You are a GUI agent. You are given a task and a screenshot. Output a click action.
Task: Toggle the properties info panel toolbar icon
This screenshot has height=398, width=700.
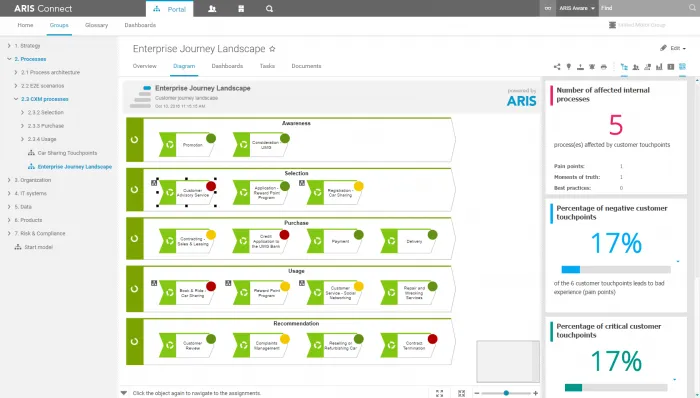[671, 67]
